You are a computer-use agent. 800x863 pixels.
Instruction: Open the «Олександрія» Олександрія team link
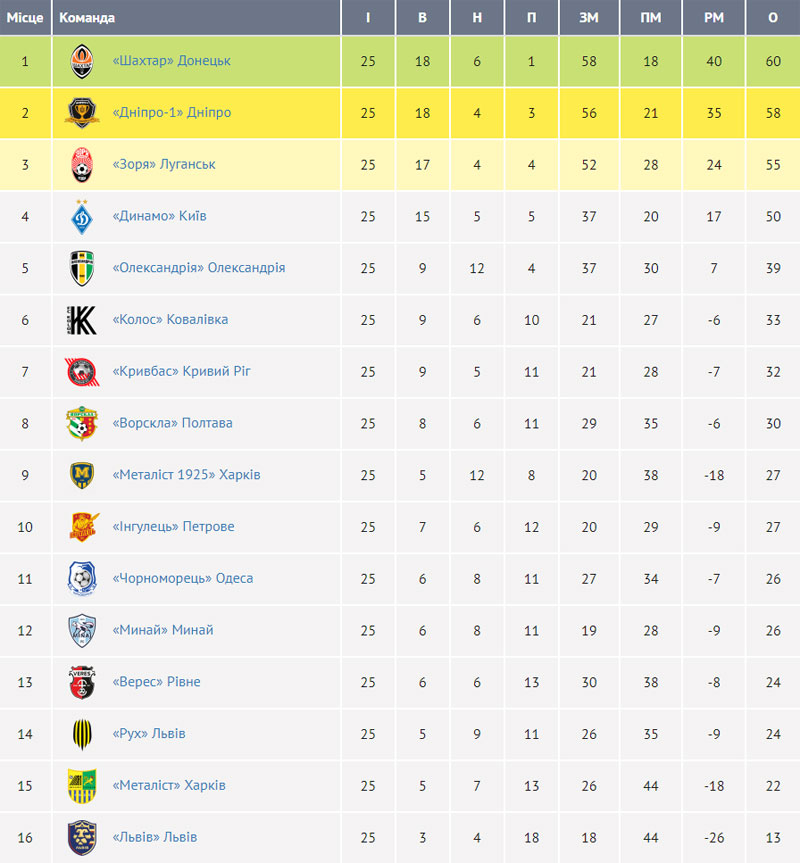click(199, 267)
